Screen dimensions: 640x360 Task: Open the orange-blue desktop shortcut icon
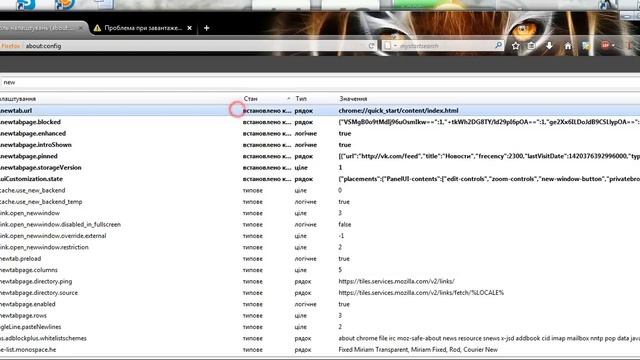[x=64, y=4]
